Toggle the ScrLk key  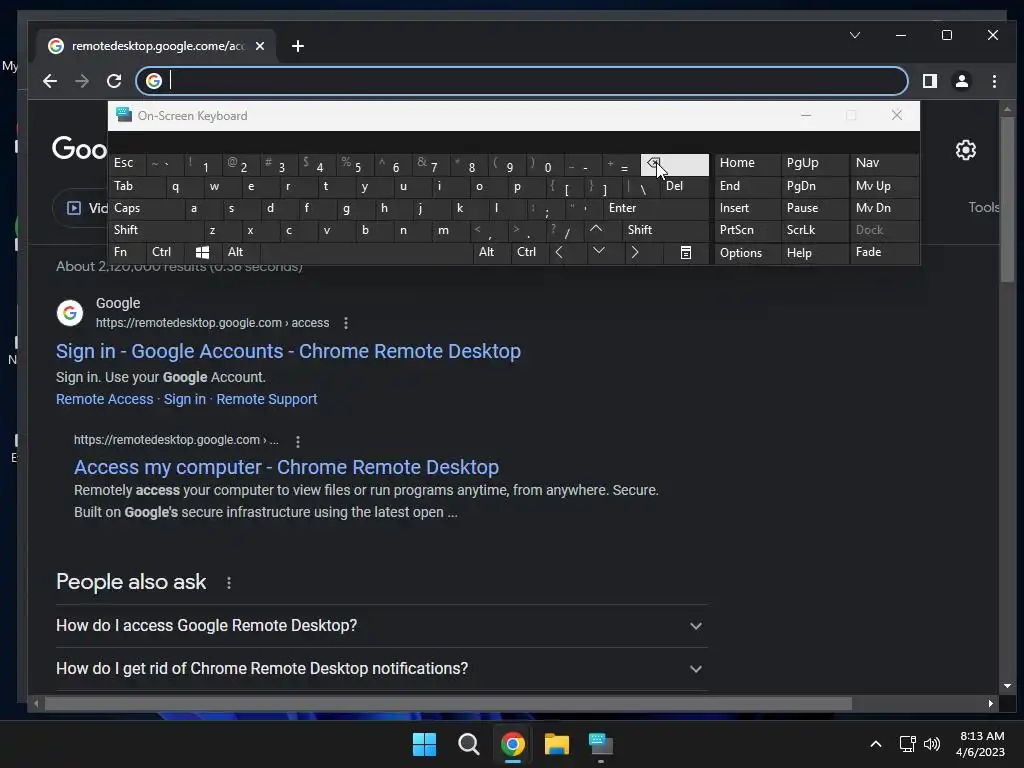coord(814,230)
